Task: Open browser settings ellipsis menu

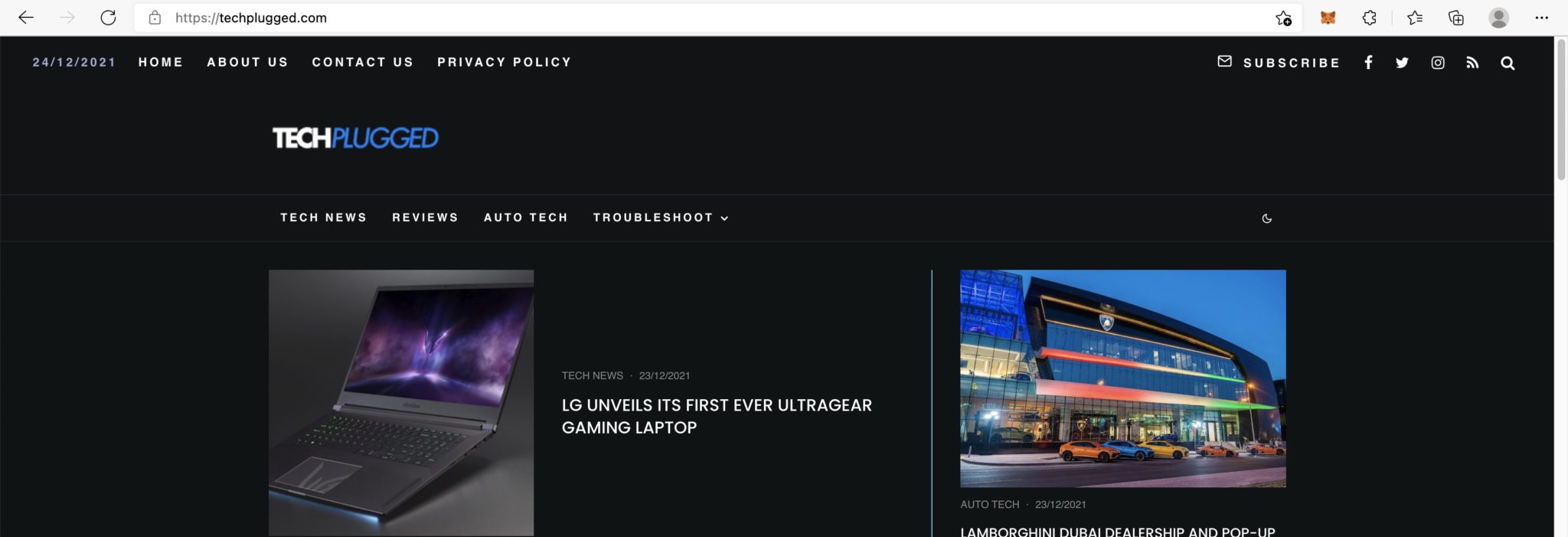Action: pos(1541,18)
